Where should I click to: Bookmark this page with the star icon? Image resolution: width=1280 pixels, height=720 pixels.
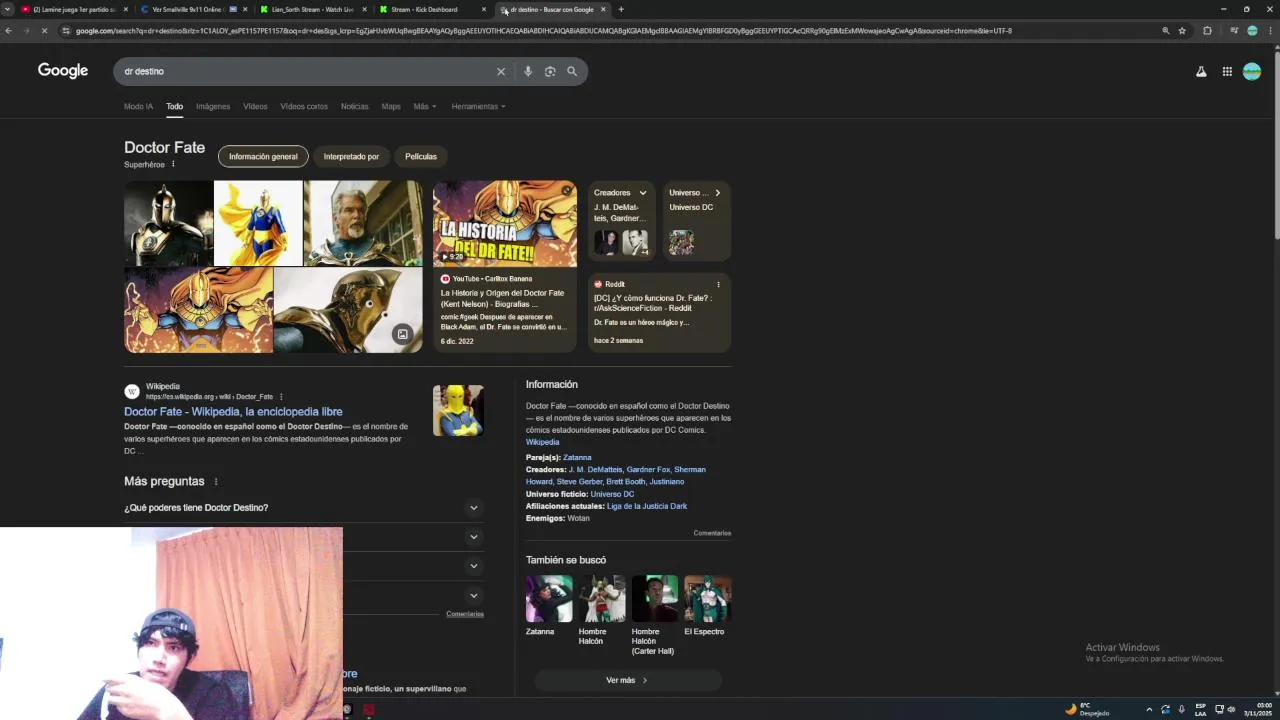[1182, 31]
